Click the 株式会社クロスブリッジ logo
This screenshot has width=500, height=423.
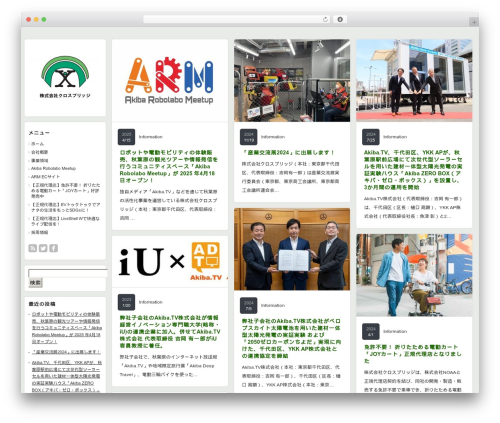click(65, 77)
